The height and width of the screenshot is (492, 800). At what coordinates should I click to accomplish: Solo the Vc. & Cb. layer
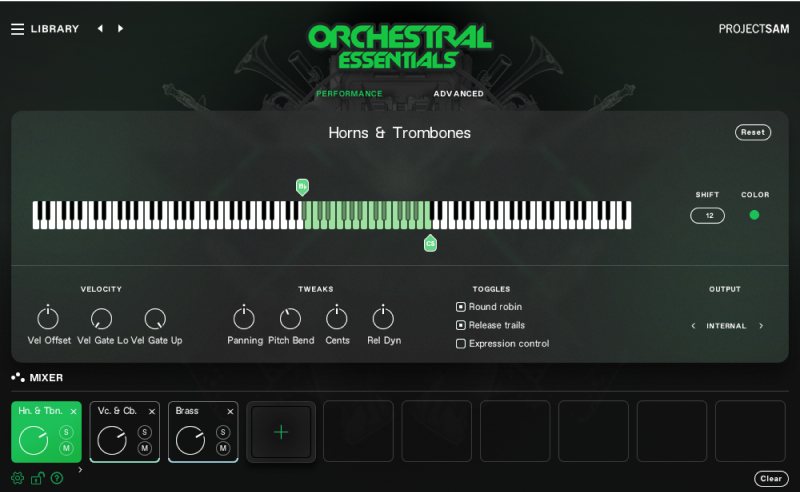[x=144, y=432]
